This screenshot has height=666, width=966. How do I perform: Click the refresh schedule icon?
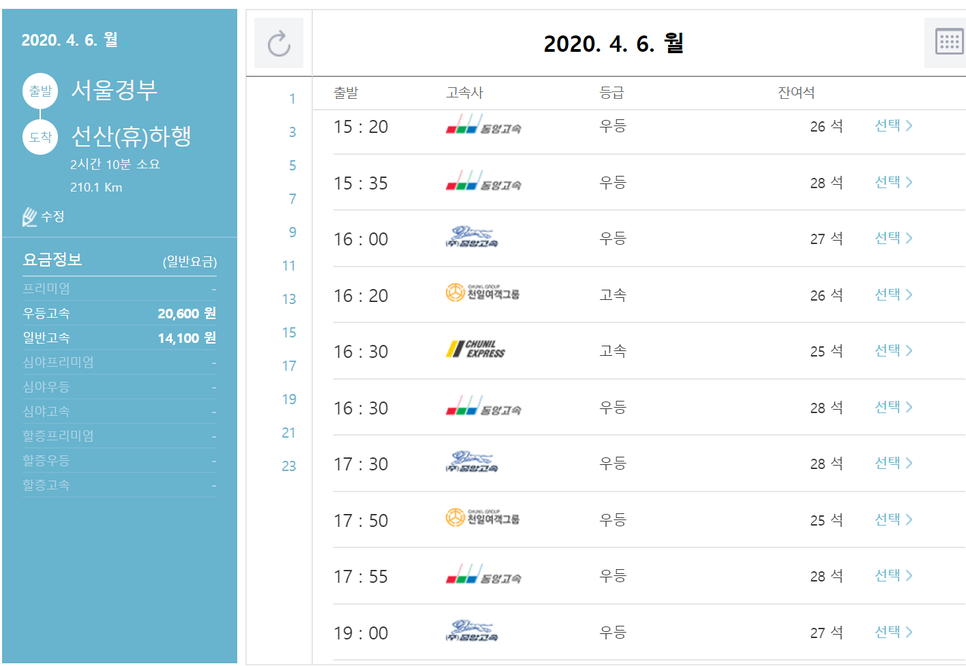point(279,43)
